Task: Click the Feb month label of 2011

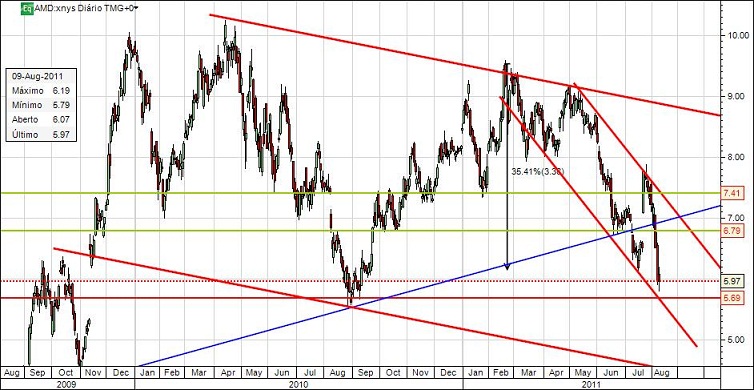Action: pos(502,373)
